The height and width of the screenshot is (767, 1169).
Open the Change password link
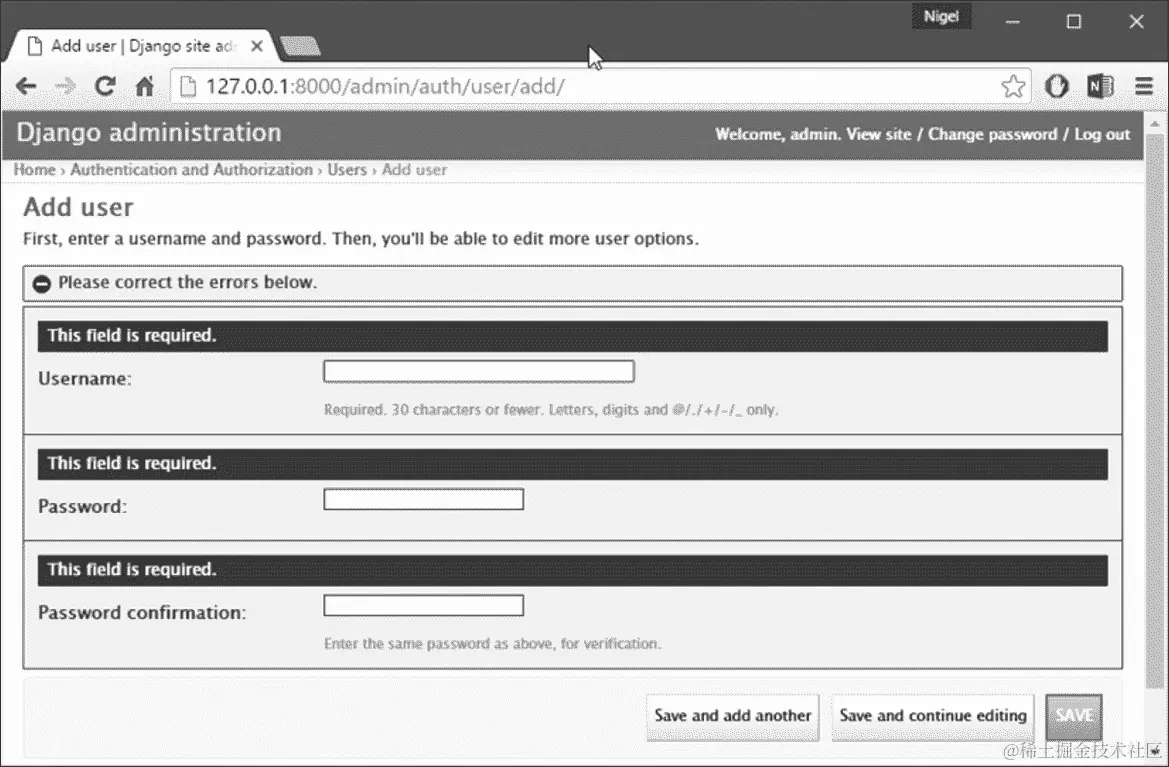[x=992, y=134]
